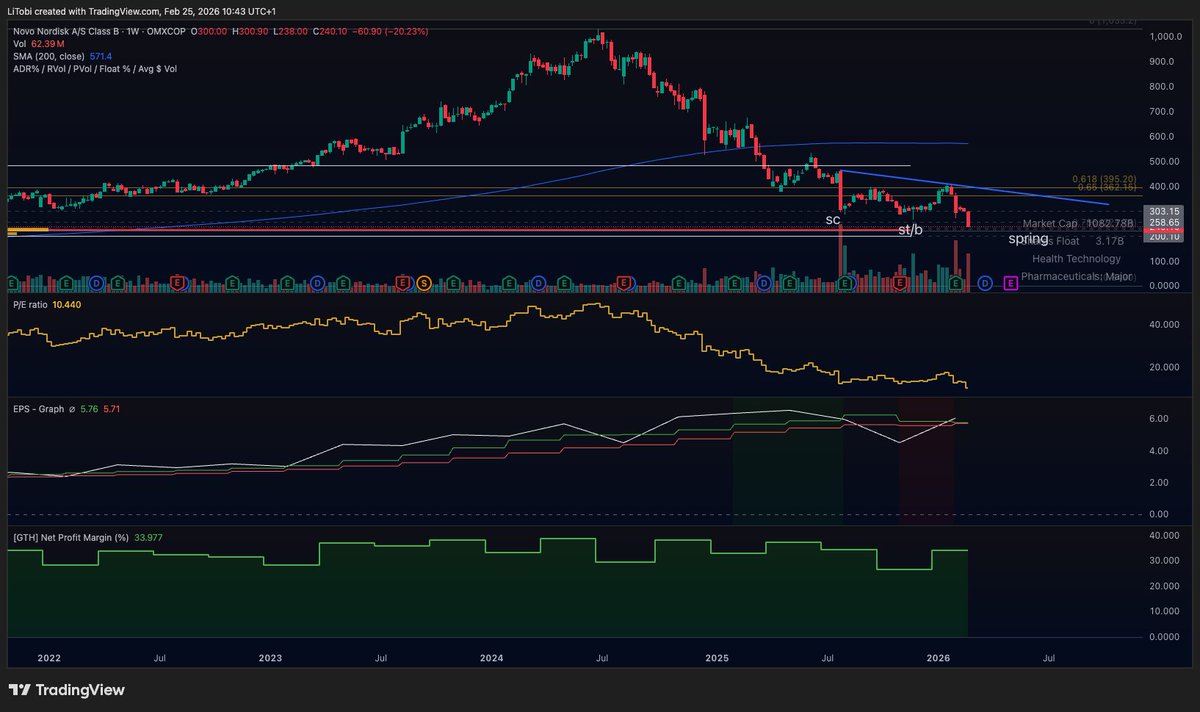Viewport: 1200px width, 712px height.
Task: Click the 571.4 SMA value
Action: [x=101, y=57]
